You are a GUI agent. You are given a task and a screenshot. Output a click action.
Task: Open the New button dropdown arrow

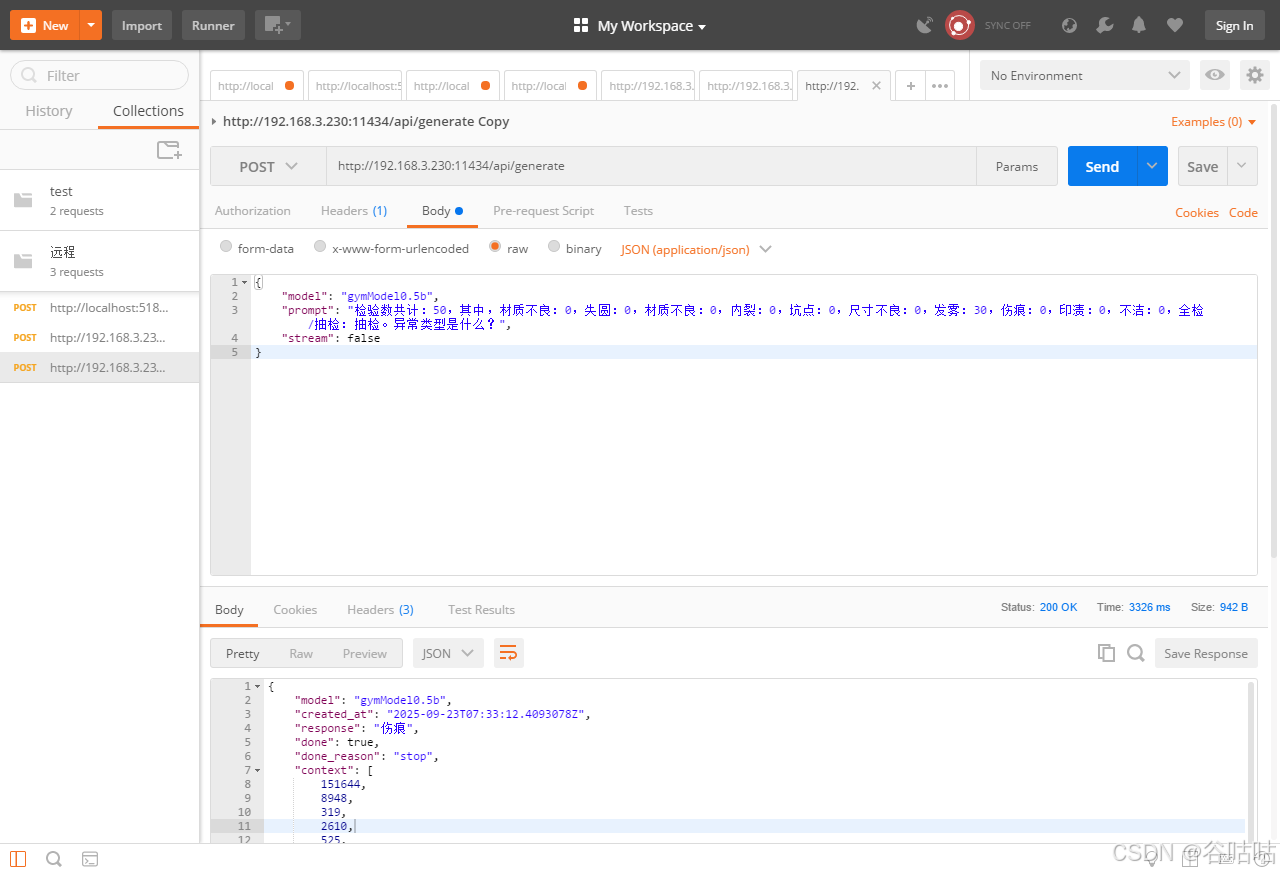pyautogui.click(x=91, y=26)
